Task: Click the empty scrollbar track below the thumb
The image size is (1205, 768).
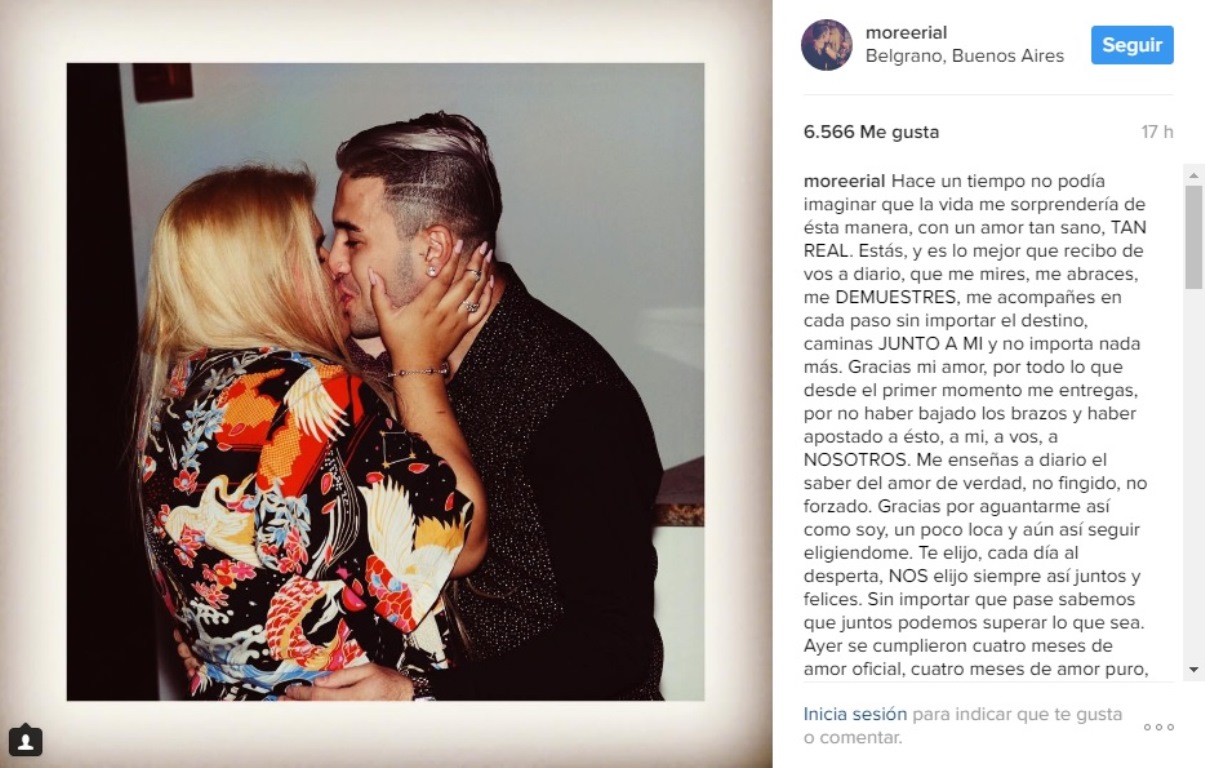Action: coord(1193,474)
